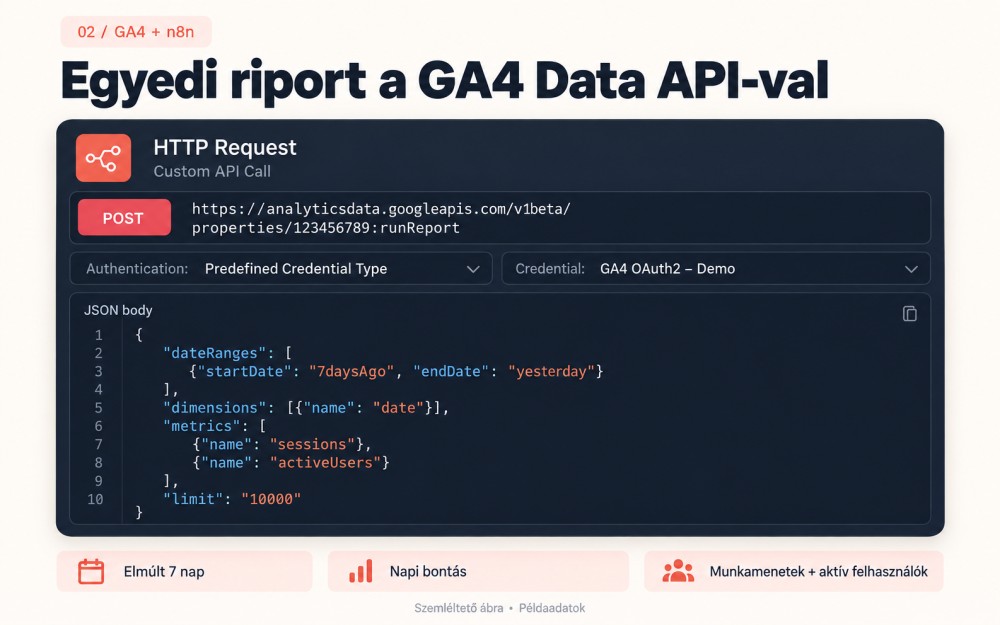Viewport: 1000px width, 625px height.
Task: Select the Elmúlt 7 nap chip
Action: tap(184, 571)
